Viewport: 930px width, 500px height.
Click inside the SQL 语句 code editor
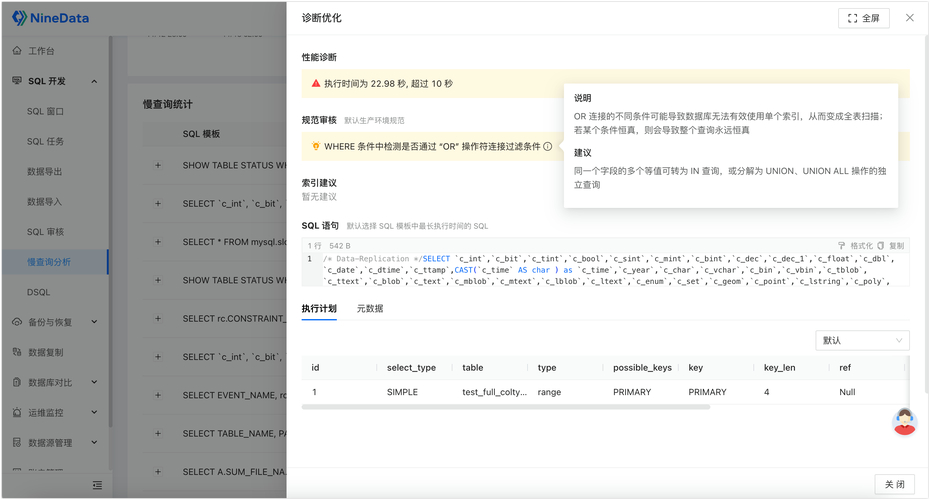tap(605, 270)
